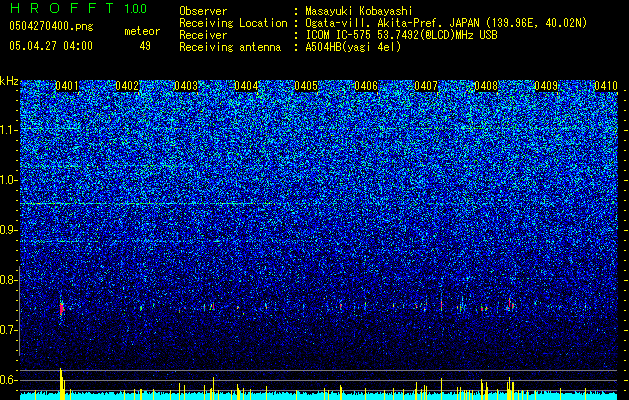
Task: Click the 0406 time marker
Action: tap(366, 86)
